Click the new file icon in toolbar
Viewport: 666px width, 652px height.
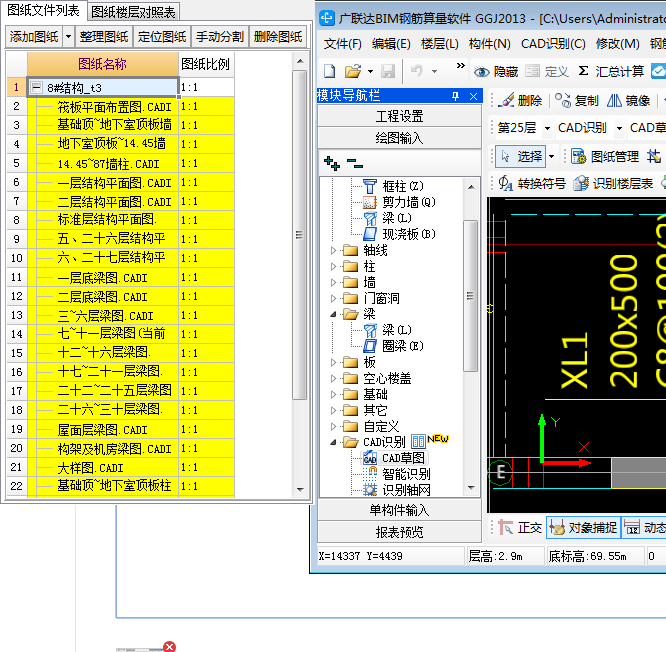point(330,71)
